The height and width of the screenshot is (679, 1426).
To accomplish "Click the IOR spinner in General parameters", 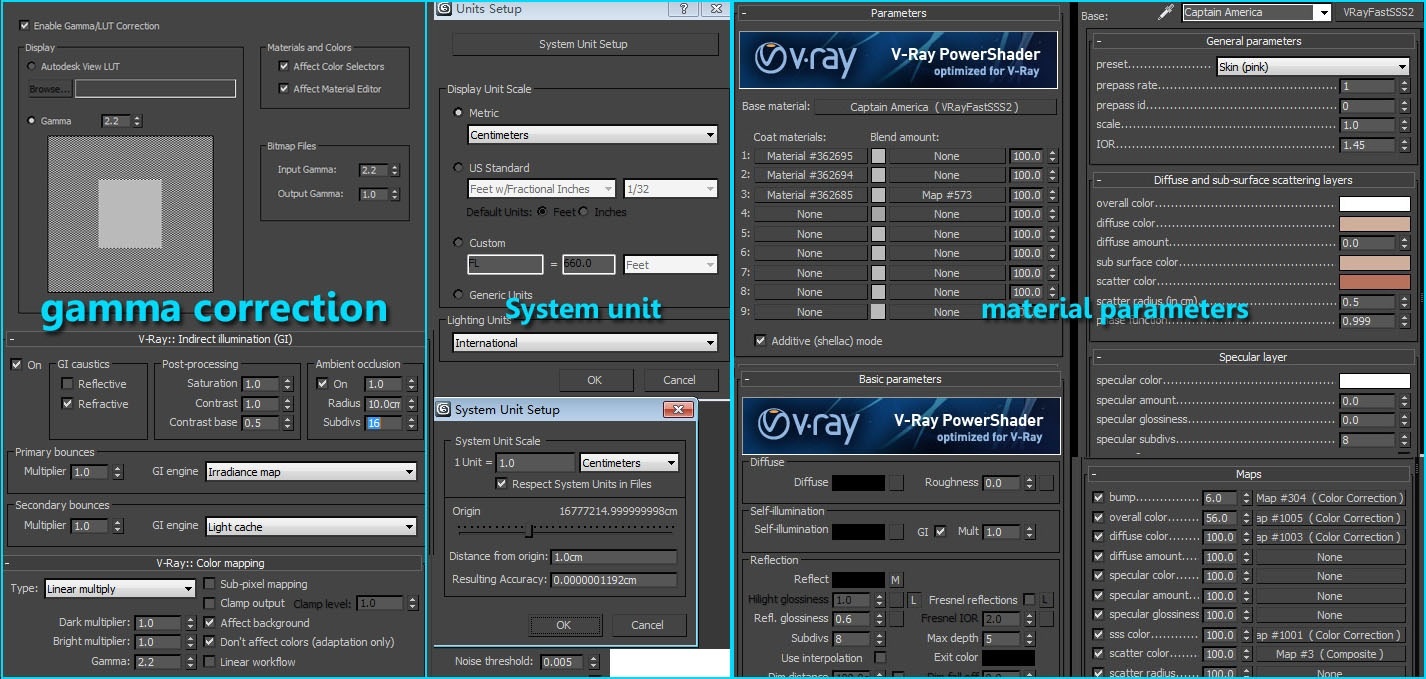I will coord(1404,145).
